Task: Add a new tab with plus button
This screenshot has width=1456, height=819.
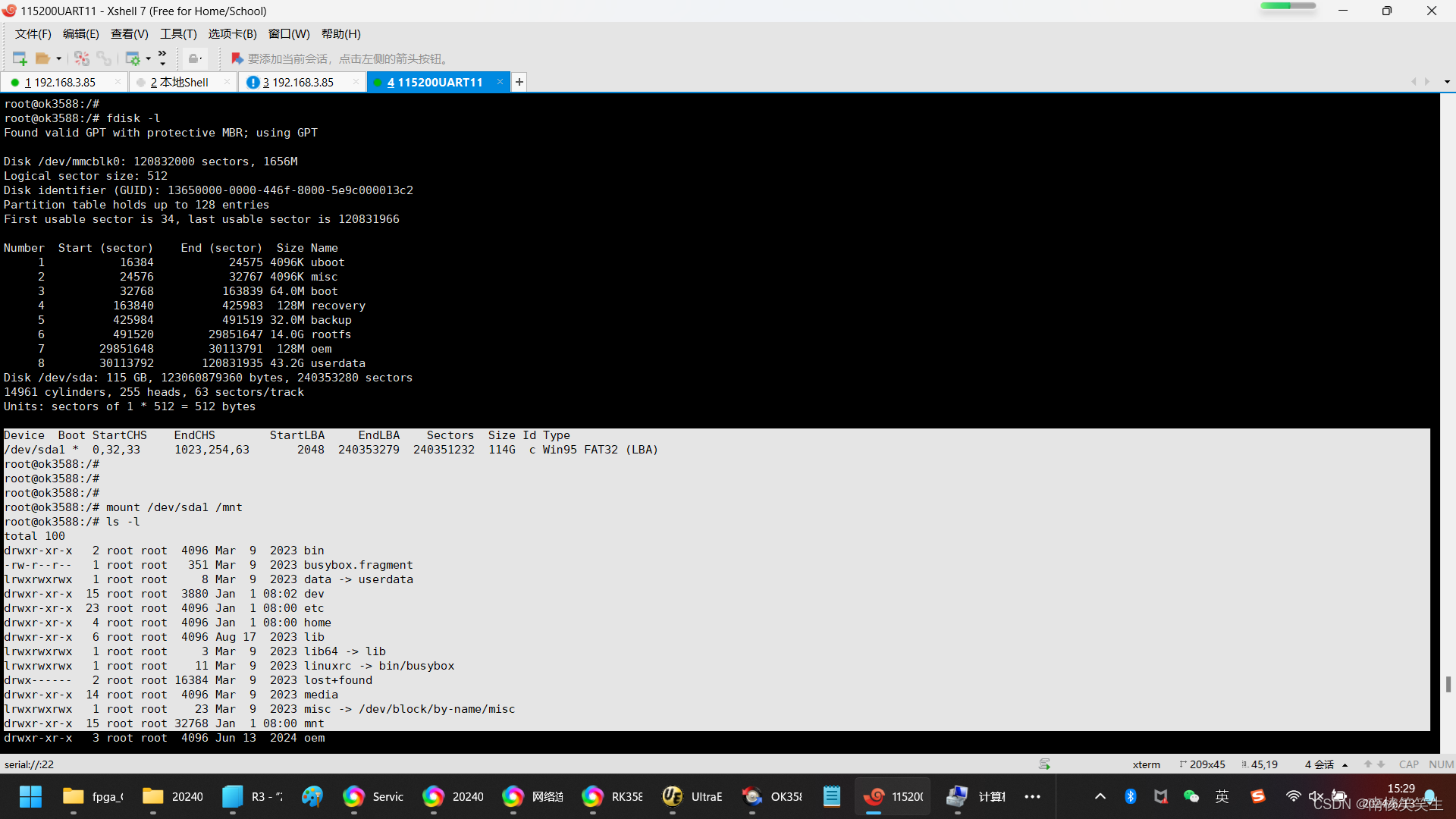Action: pyautogui.click(x=519, y=82)
